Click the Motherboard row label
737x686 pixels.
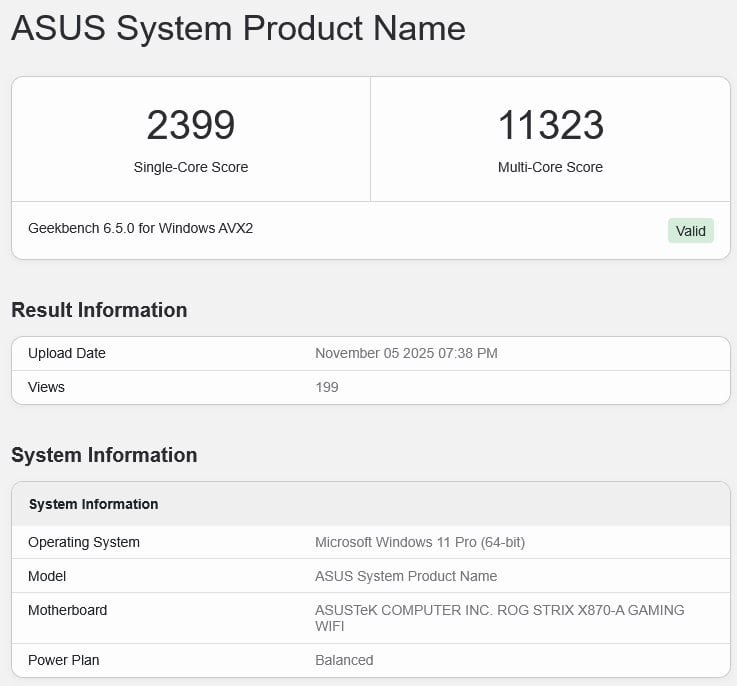(x=68, y=610)
